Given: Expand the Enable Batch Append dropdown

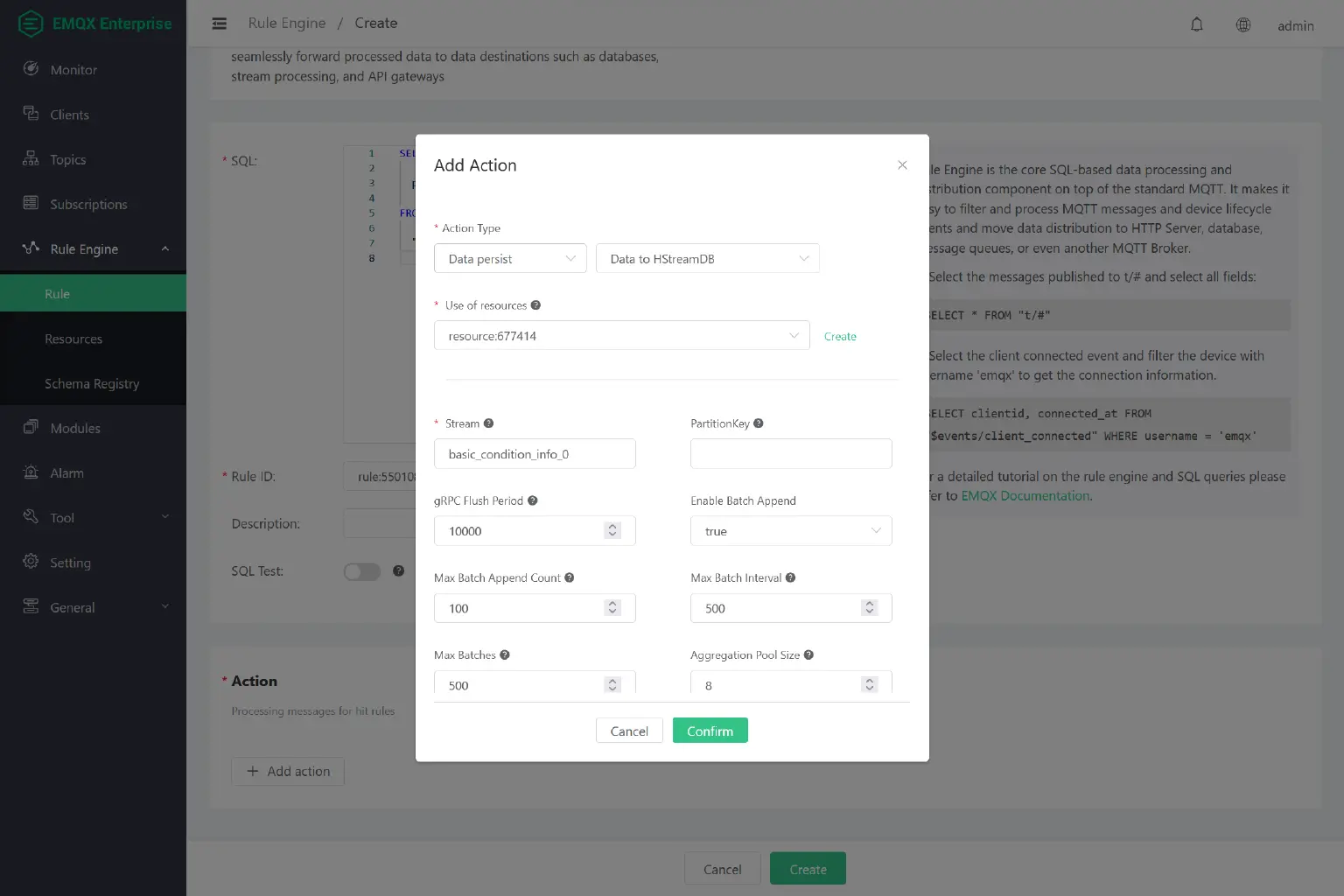Looking at the screenshot, I should tap(790, 531).
